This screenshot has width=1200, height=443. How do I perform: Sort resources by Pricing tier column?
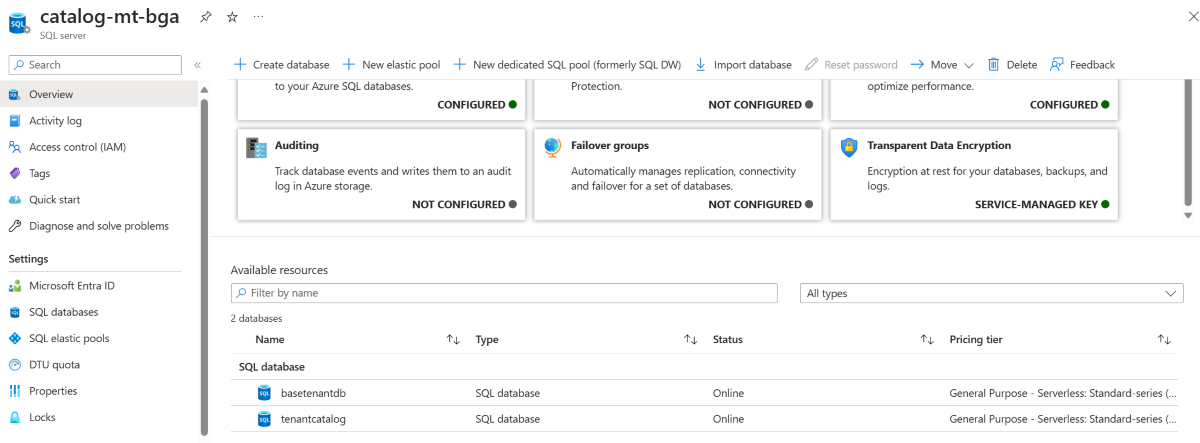(1164, 340)
